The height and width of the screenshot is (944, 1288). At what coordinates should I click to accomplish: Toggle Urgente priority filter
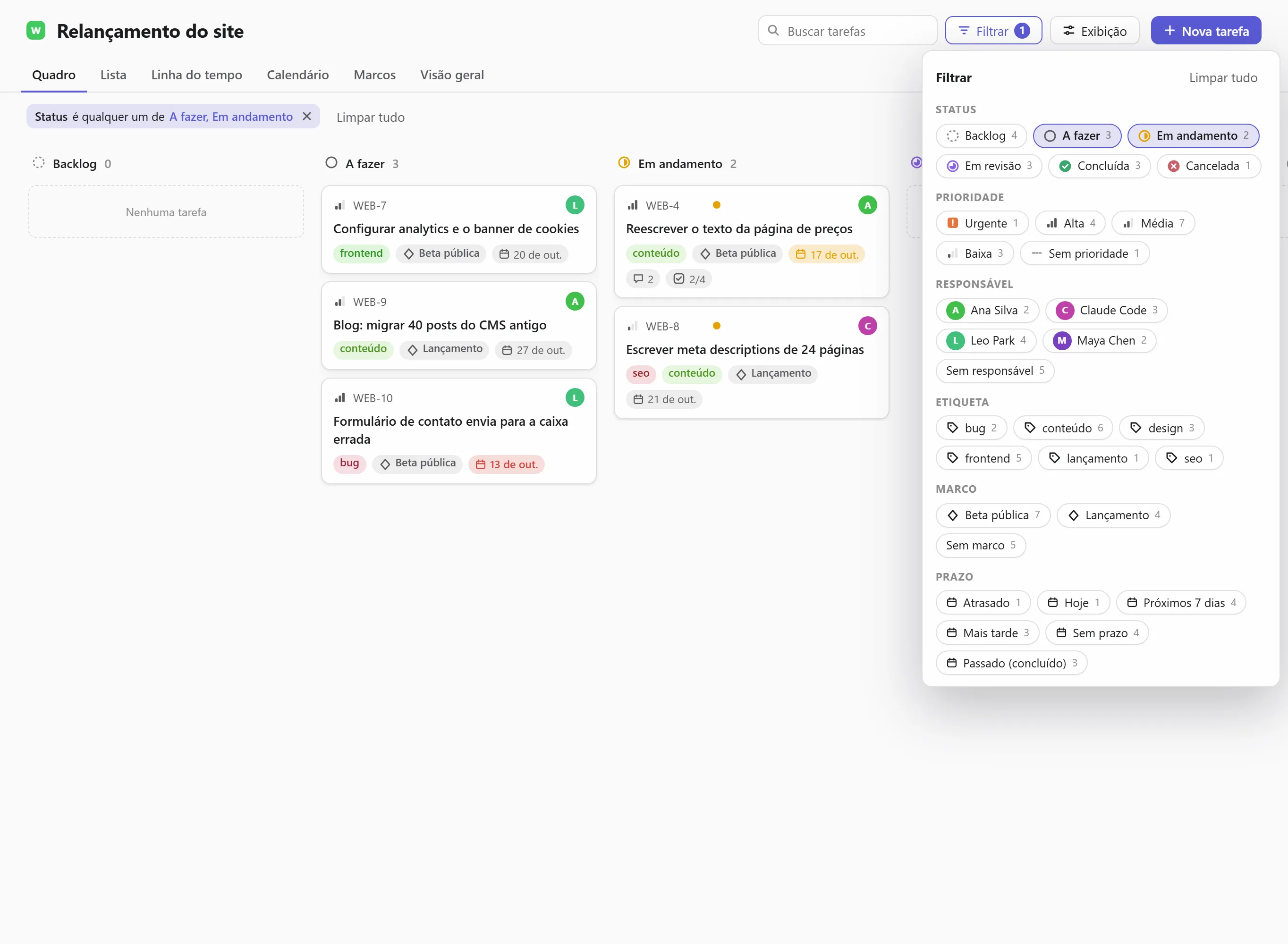point(982,223)
